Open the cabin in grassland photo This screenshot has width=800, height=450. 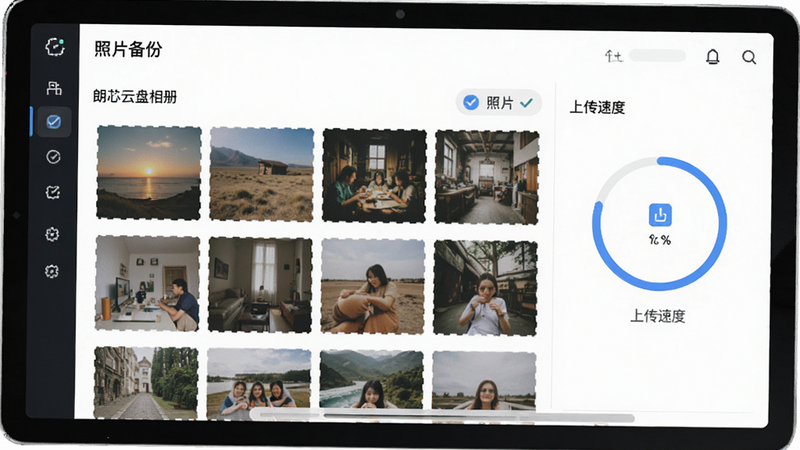click(261, 174)
